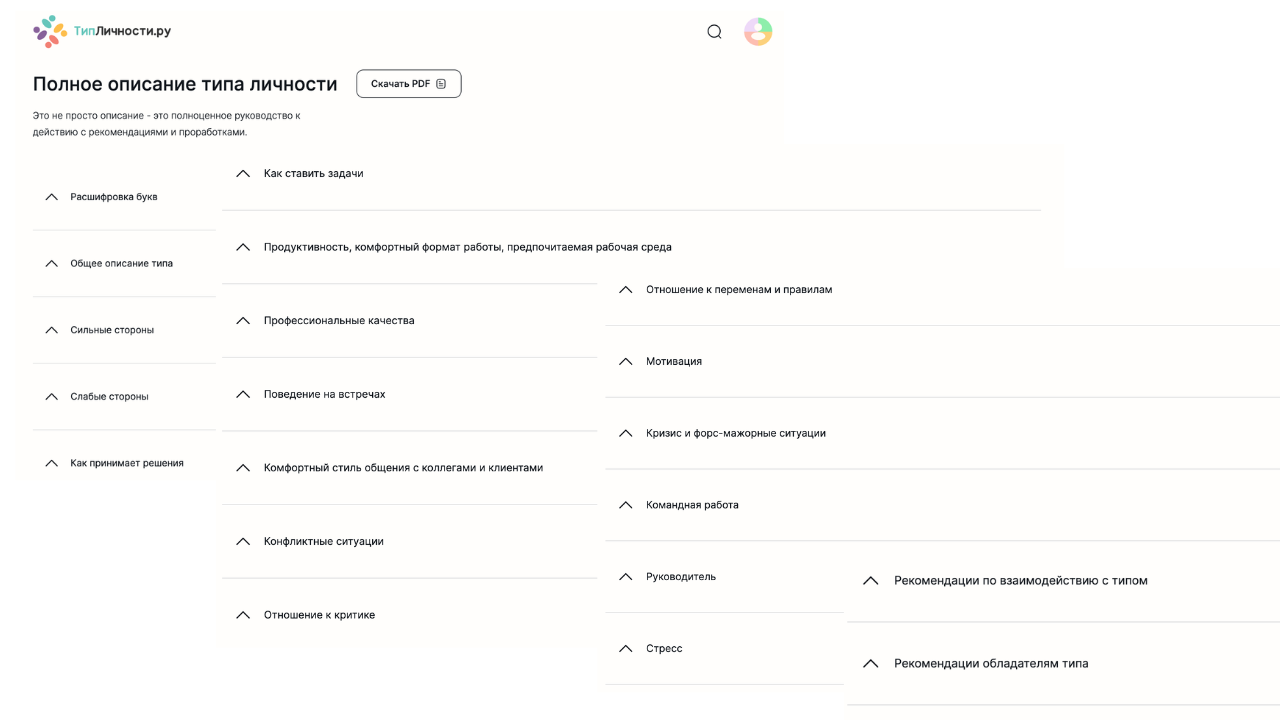Click the chevron icon beside Стресс
The width and height of the screenshot is (1280, 720).
[626, 649]
